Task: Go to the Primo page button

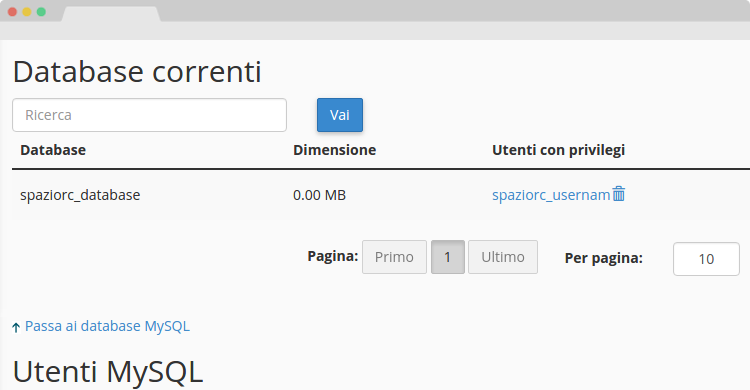Action: coord(394,257)
